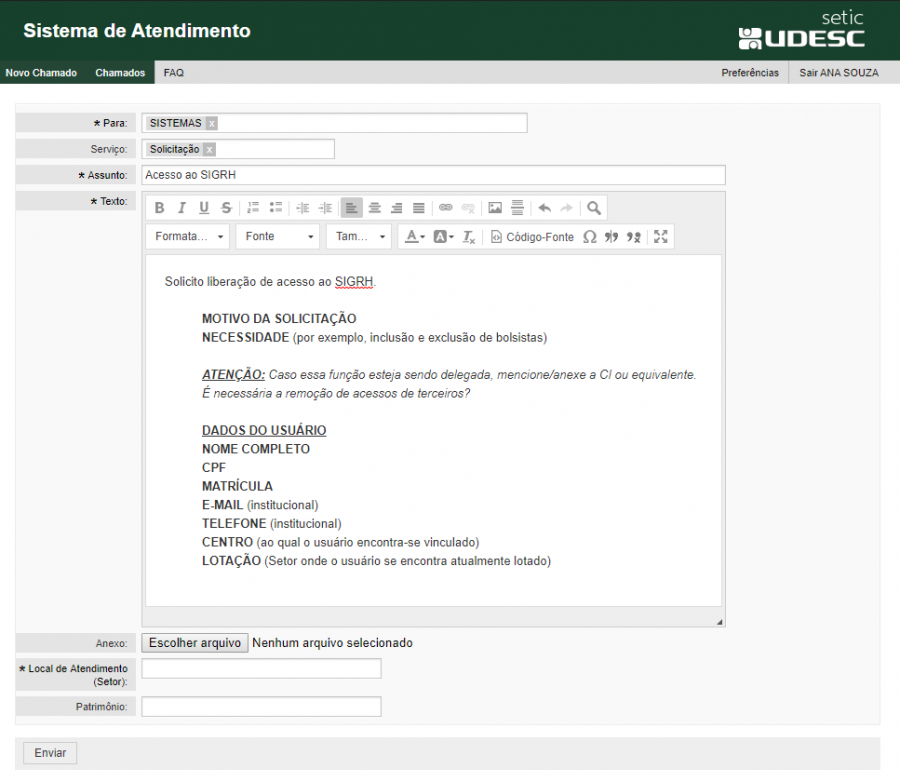Click the 'MATRÍCULA' line
Image resolution: width=900 pixels, height=782 pixels.
coord(237,486)
